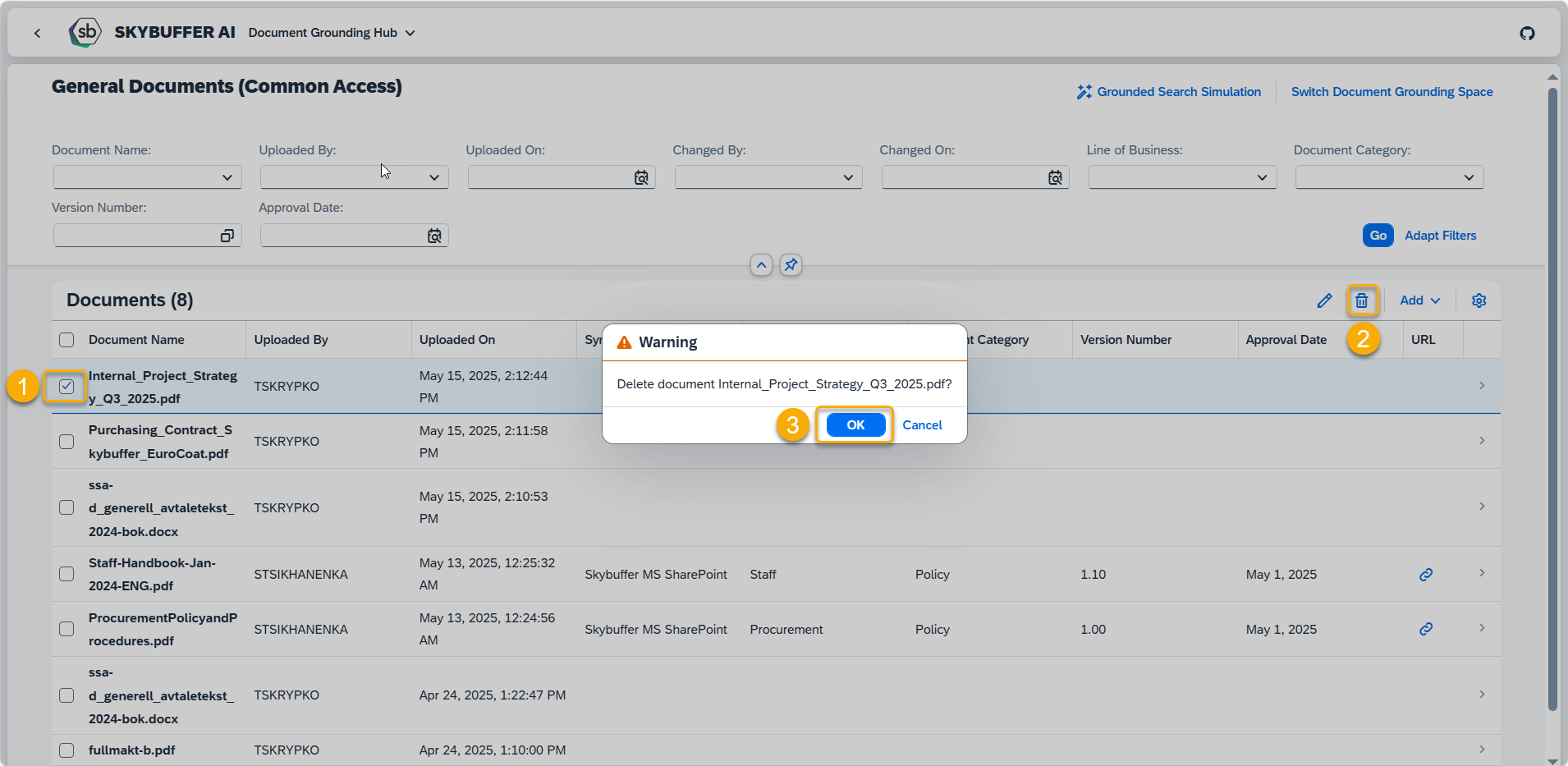The height and width of the screenshot is (766, 1568).
Task: Open the GitHub icon in the header
Action: tap(1527, 33)
